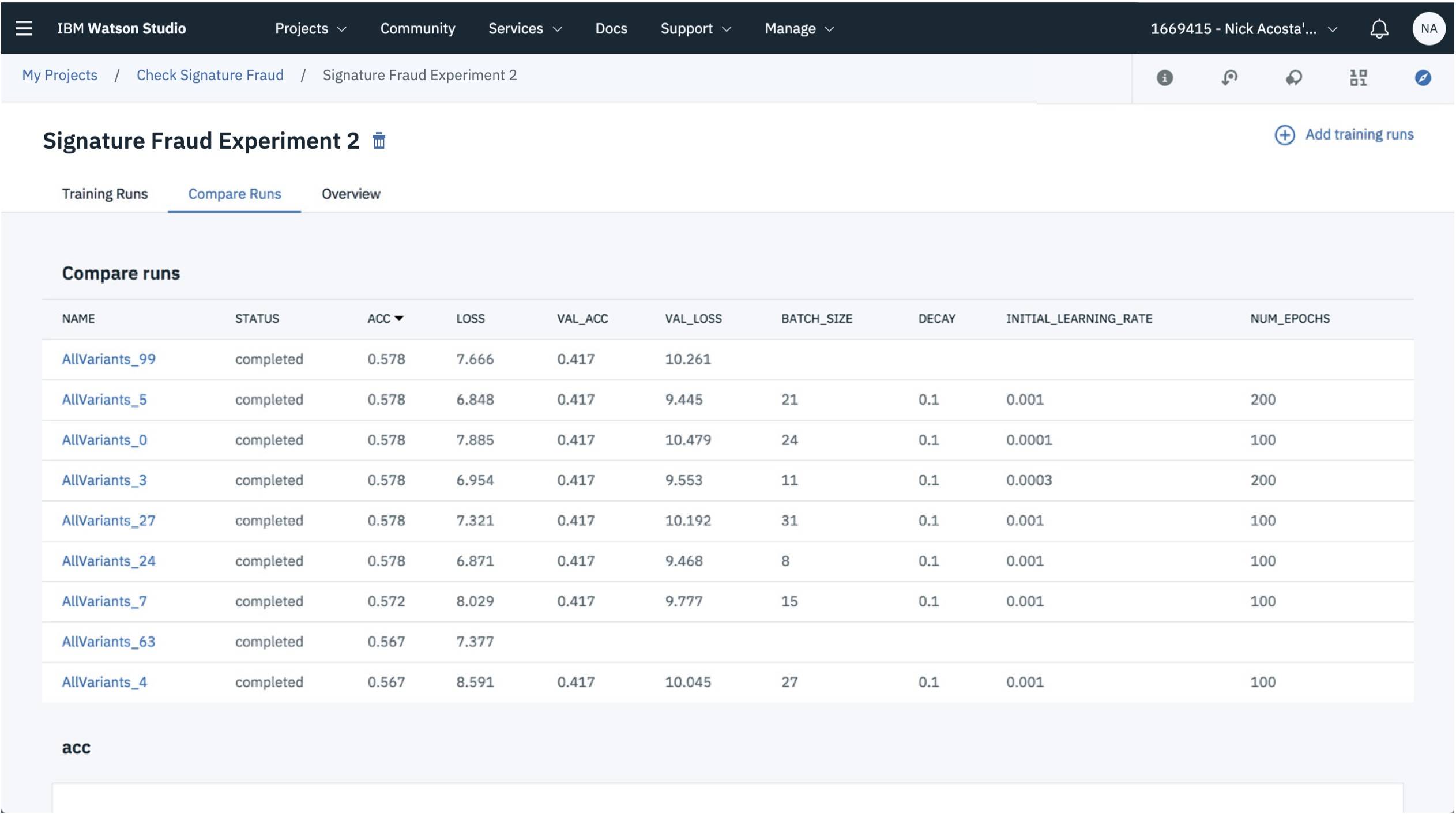
Task: Open run AllVariants_7
Action: click(x=104, y=601)
